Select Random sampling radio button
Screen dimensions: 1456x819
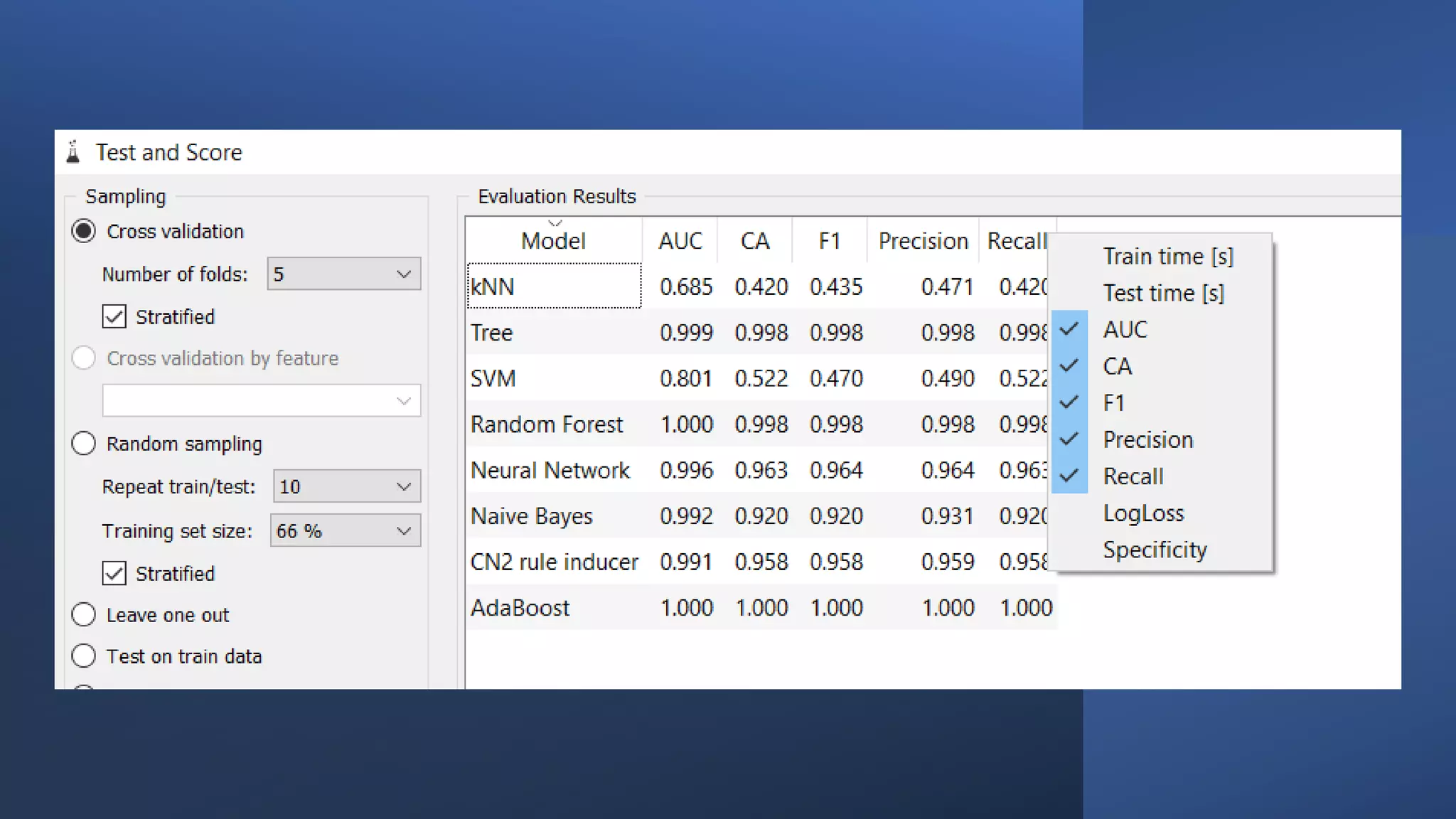click(84, 444)
